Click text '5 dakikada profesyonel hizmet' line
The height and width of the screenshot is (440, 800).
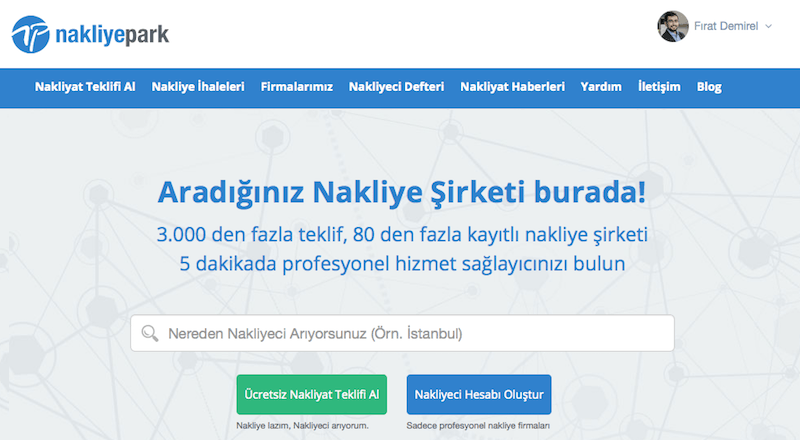[x=402, y=264]
